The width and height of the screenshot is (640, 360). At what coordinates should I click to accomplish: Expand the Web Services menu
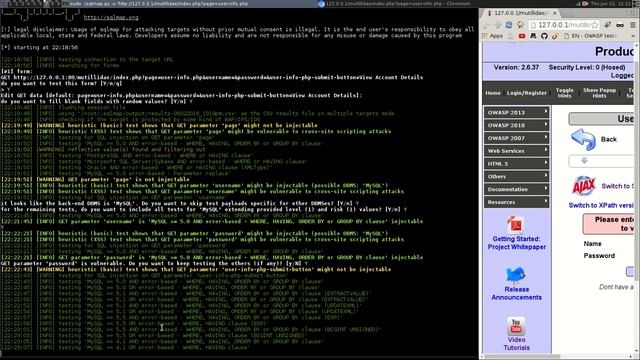[516, 151]
